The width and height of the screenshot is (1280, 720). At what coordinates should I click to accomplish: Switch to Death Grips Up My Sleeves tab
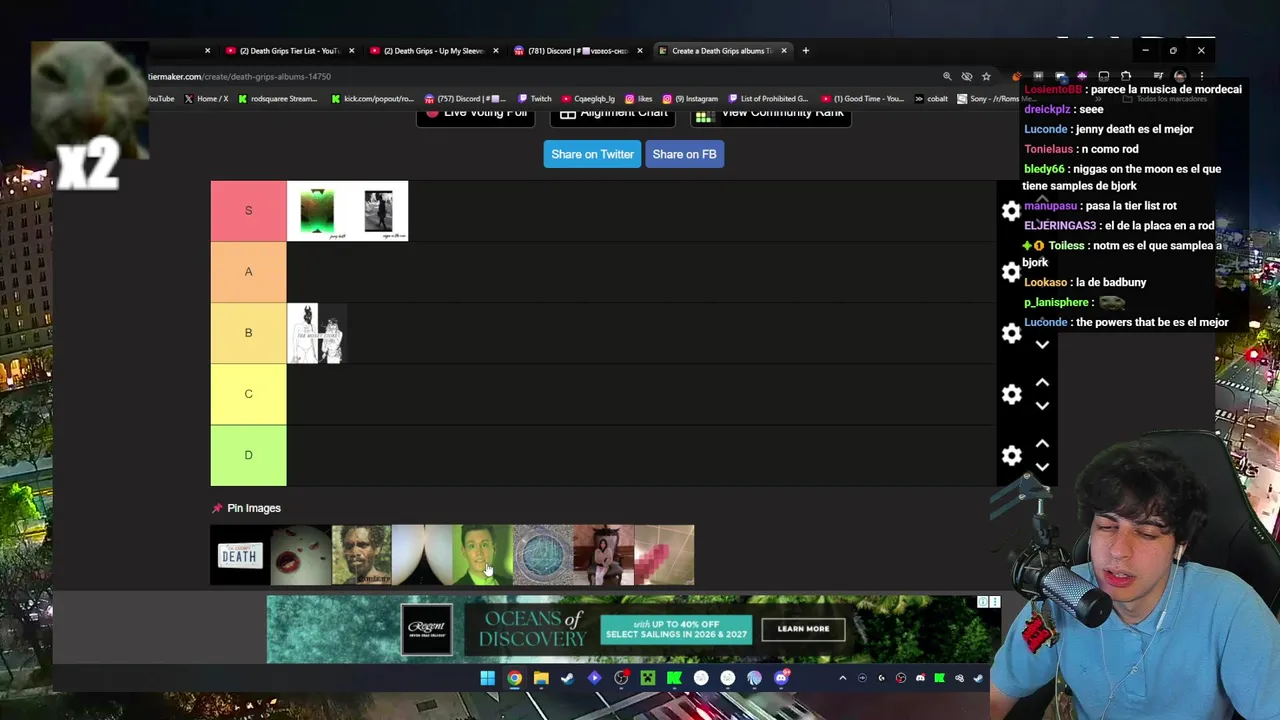point(433,50)
